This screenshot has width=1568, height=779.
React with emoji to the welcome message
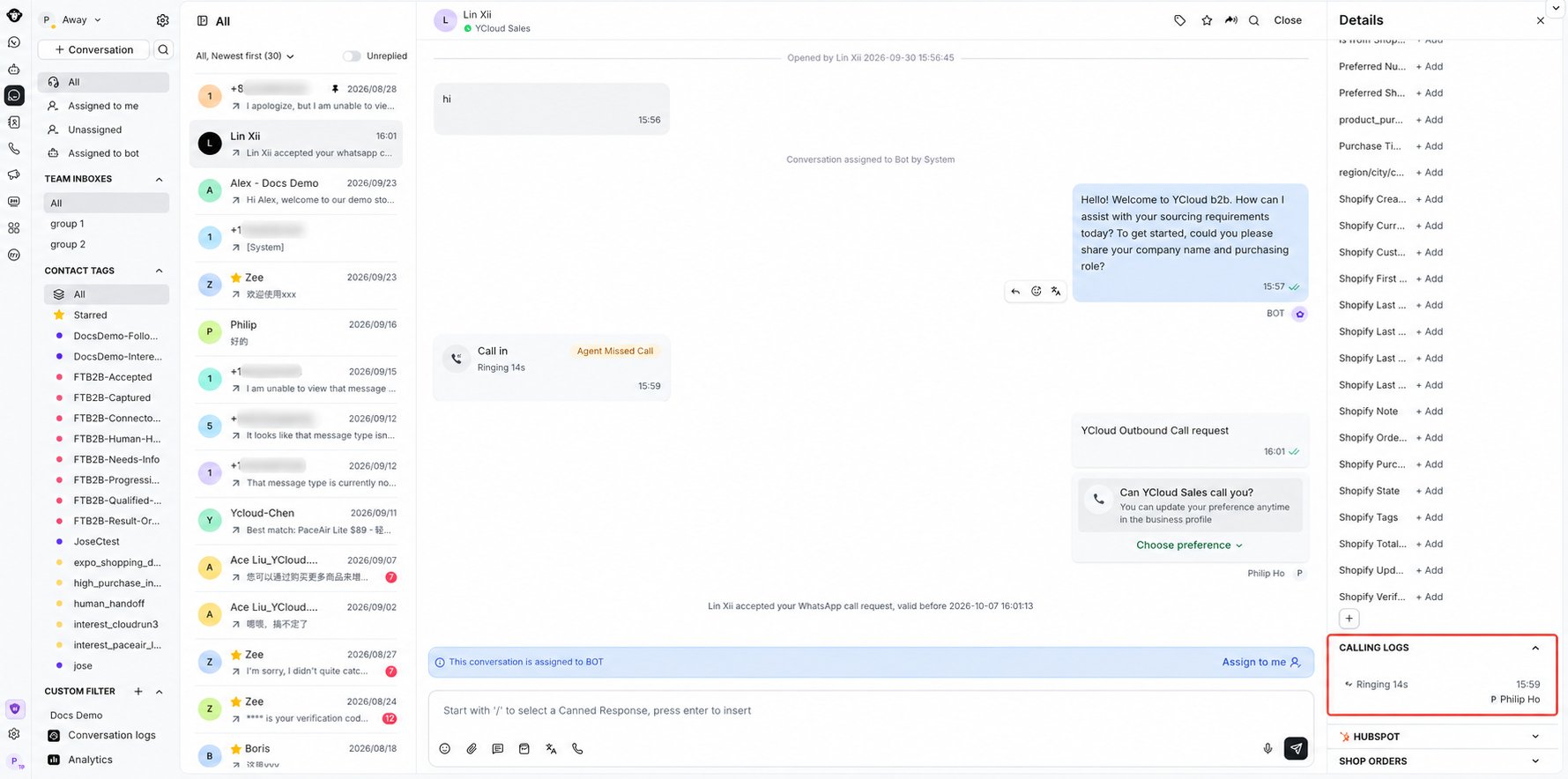(x=1036, y=292)
